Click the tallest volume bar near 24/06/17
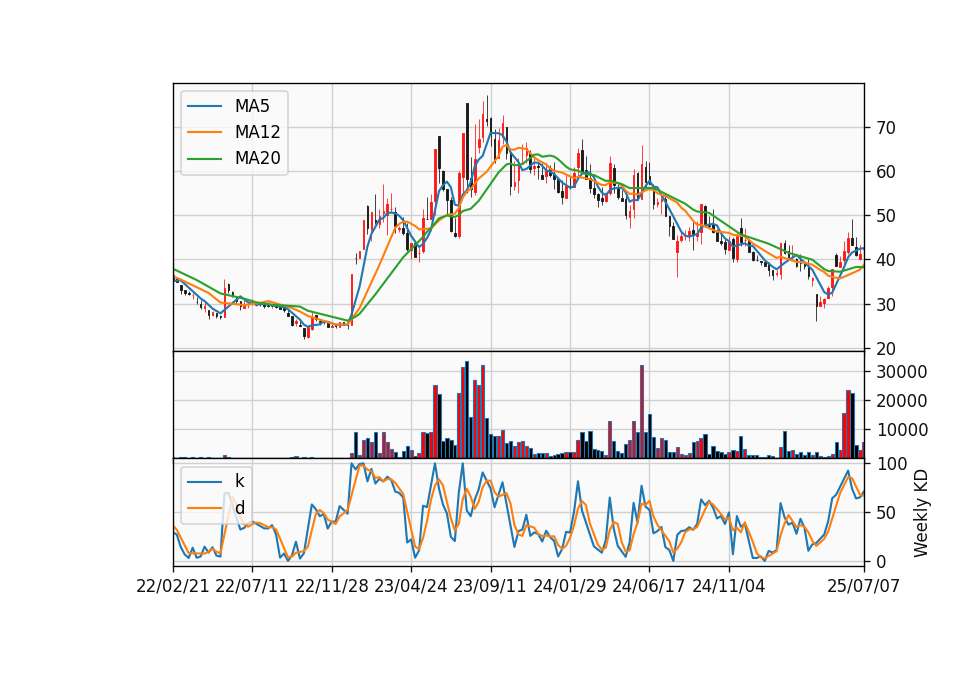Viewport: 960px width, 690px height. (x=642, y=412)
